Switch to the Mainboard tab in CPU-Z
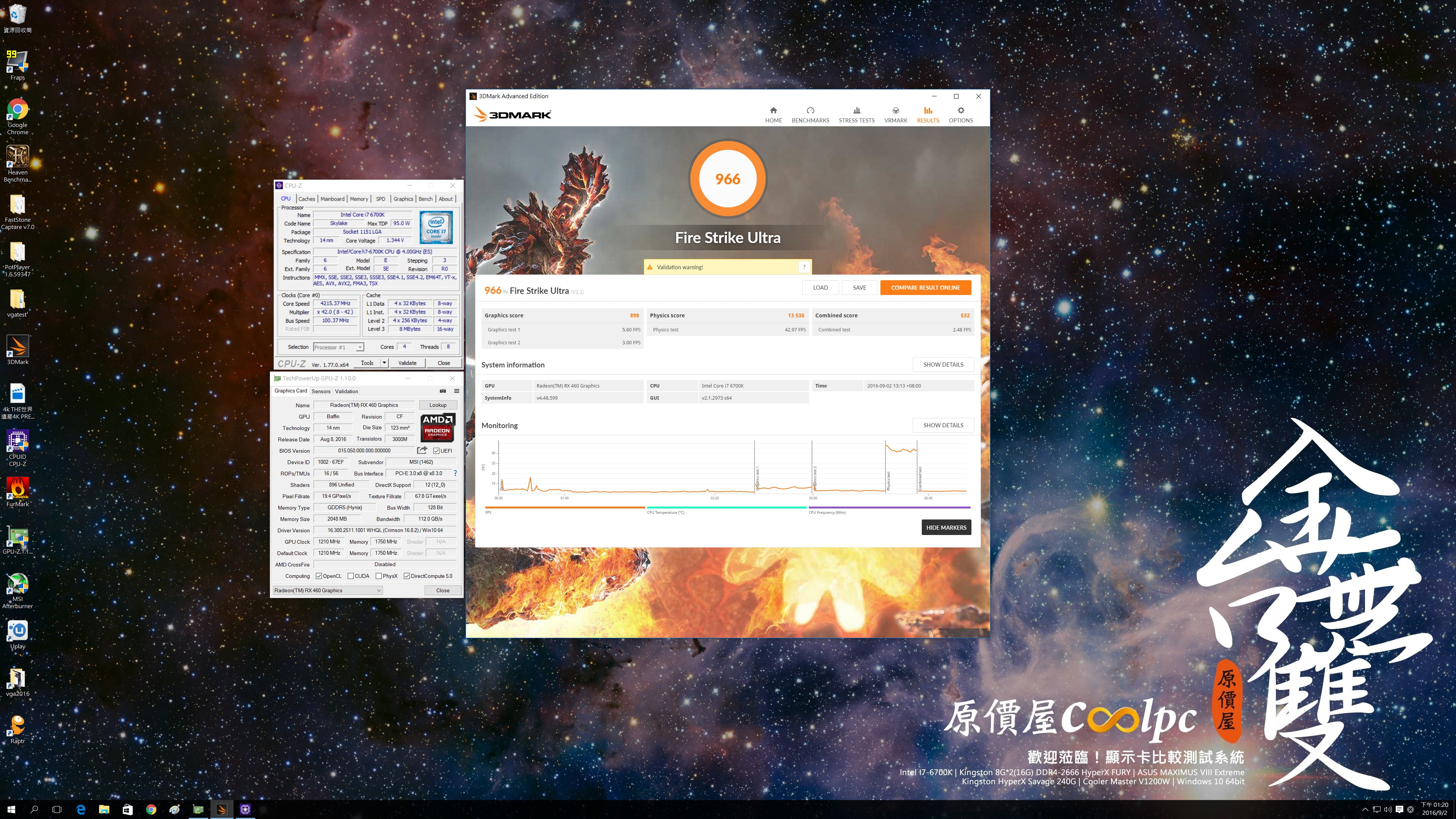 coord(333,199)
